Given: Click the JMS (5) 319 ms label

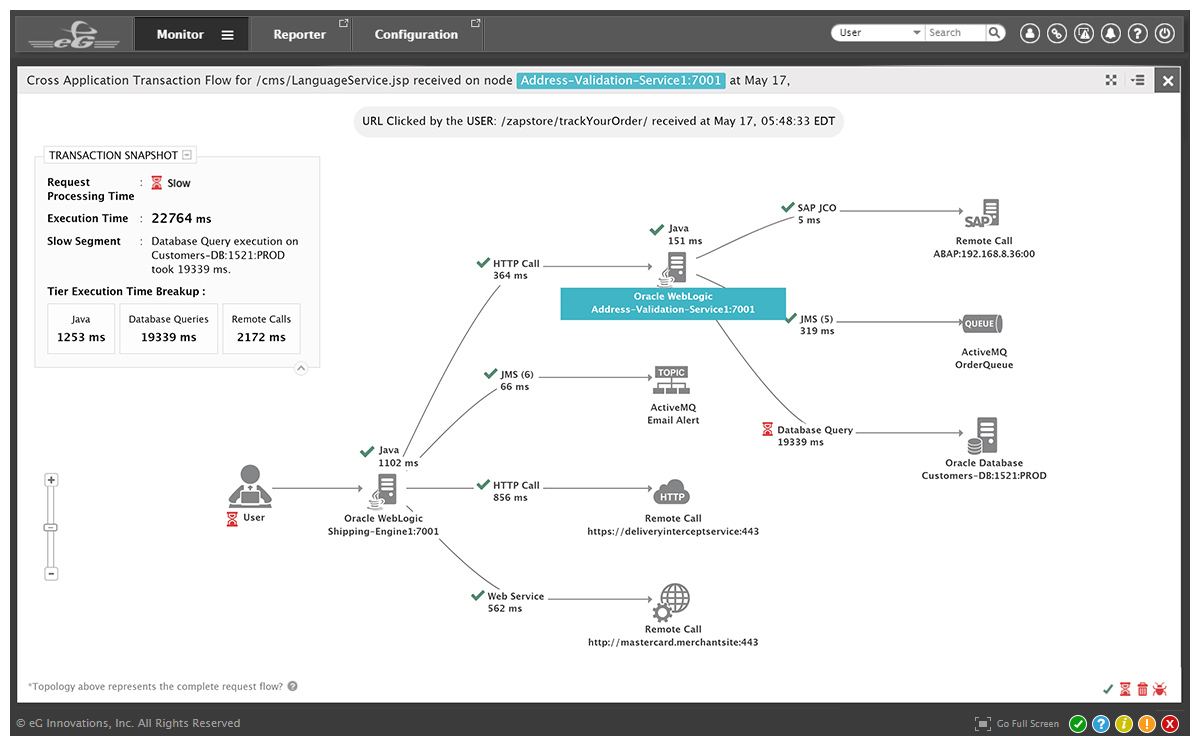Looking at the screenshot, I should 817,325.
